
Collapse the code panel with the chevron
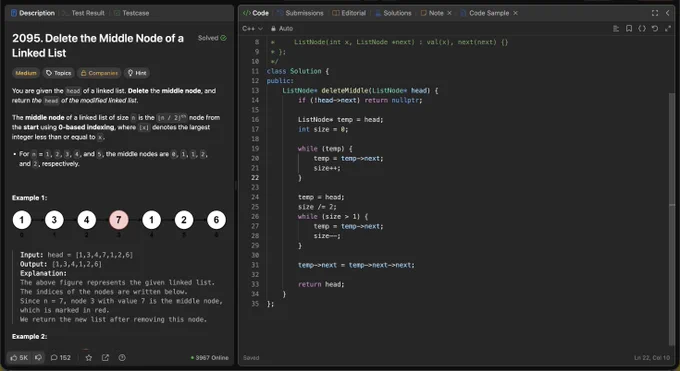pos(668,13)
